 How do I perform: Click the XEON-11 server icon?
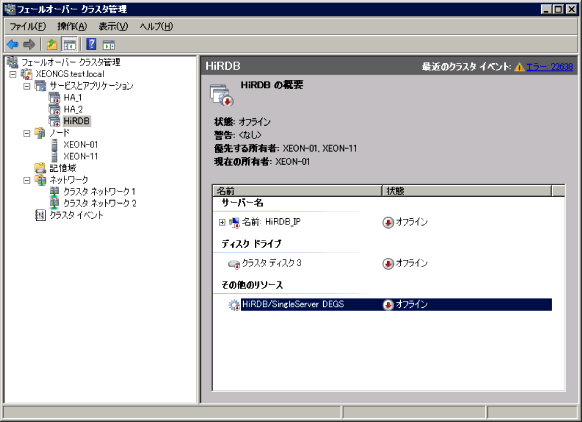(54, 156)
